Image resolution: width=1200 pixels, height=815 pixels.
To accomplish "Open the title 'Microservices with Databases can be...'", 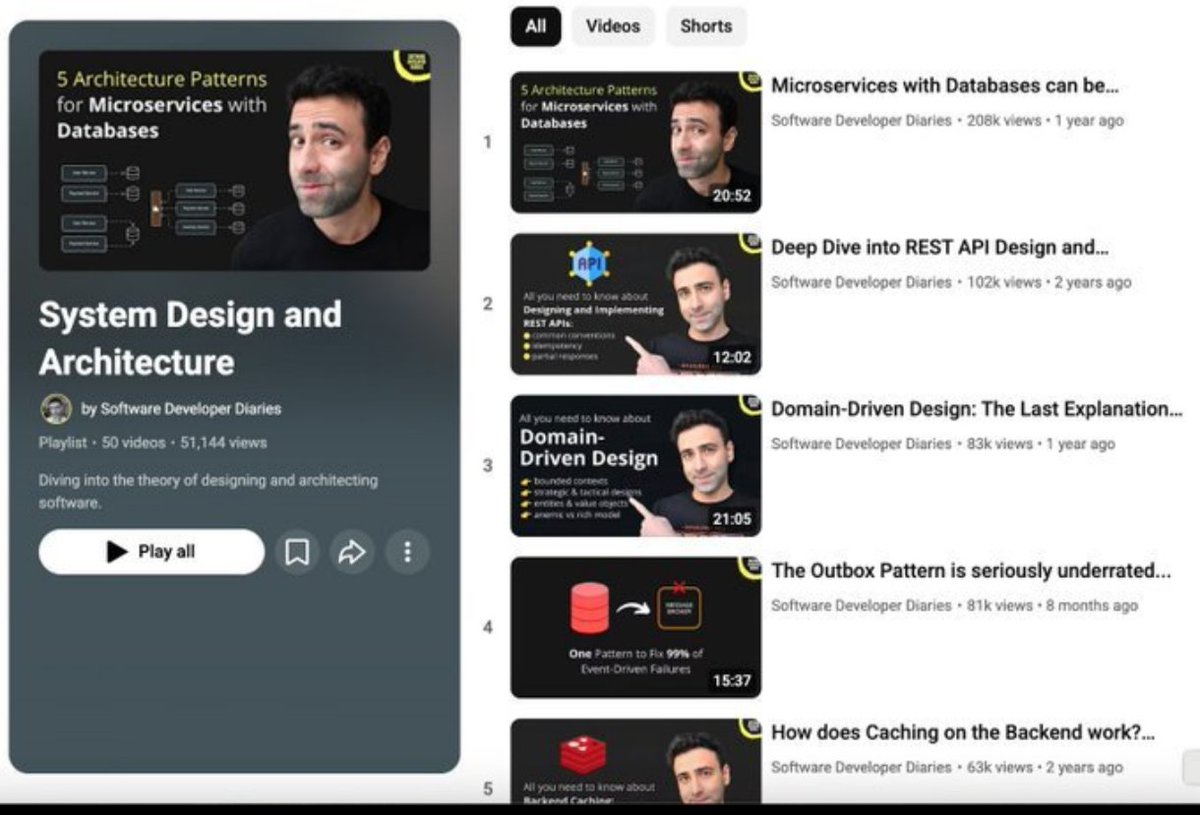I will click(x=945, y=86).
